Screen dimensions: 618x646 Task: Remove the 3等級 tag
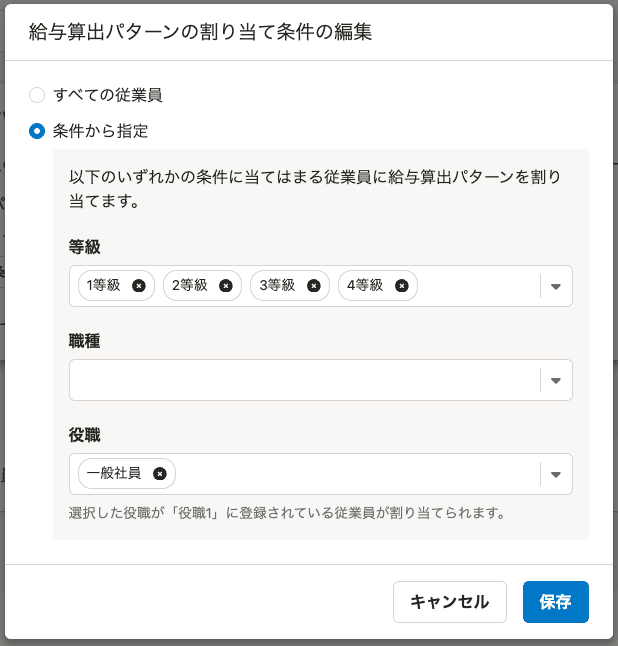[313, 285]
